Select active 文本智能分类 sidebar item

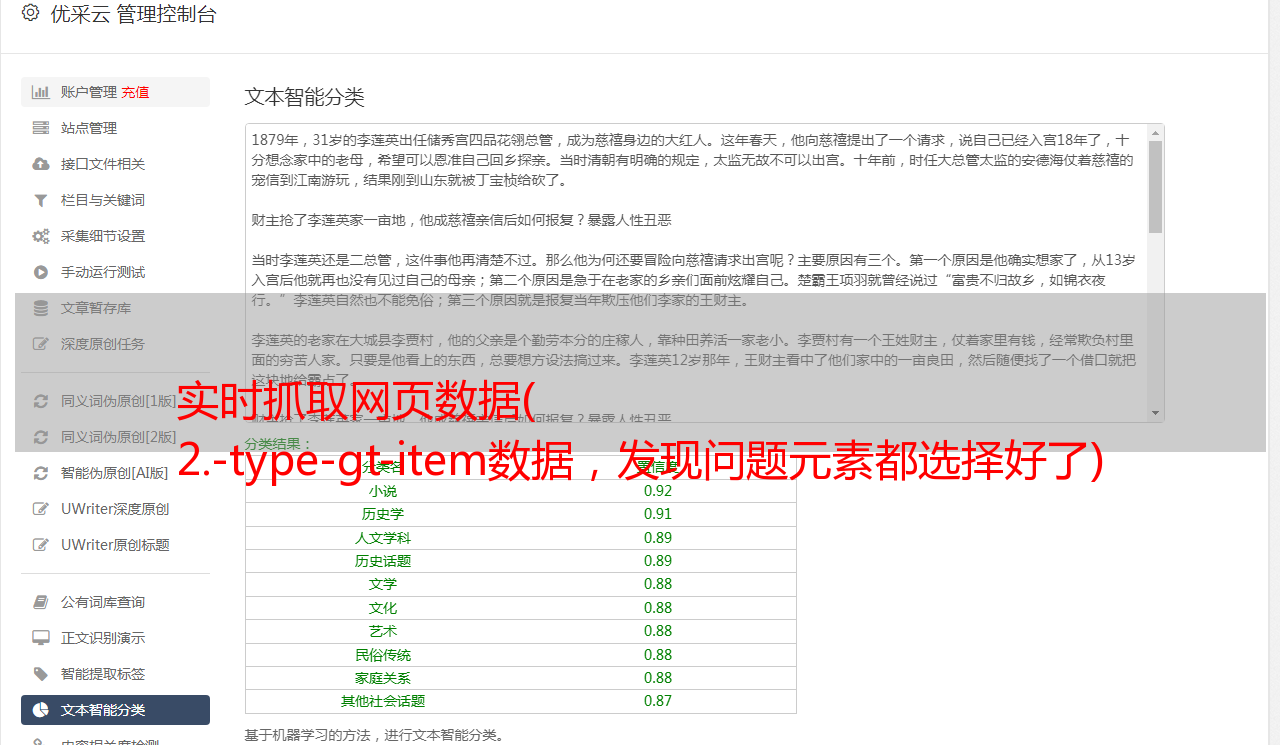tap(115, 710)
